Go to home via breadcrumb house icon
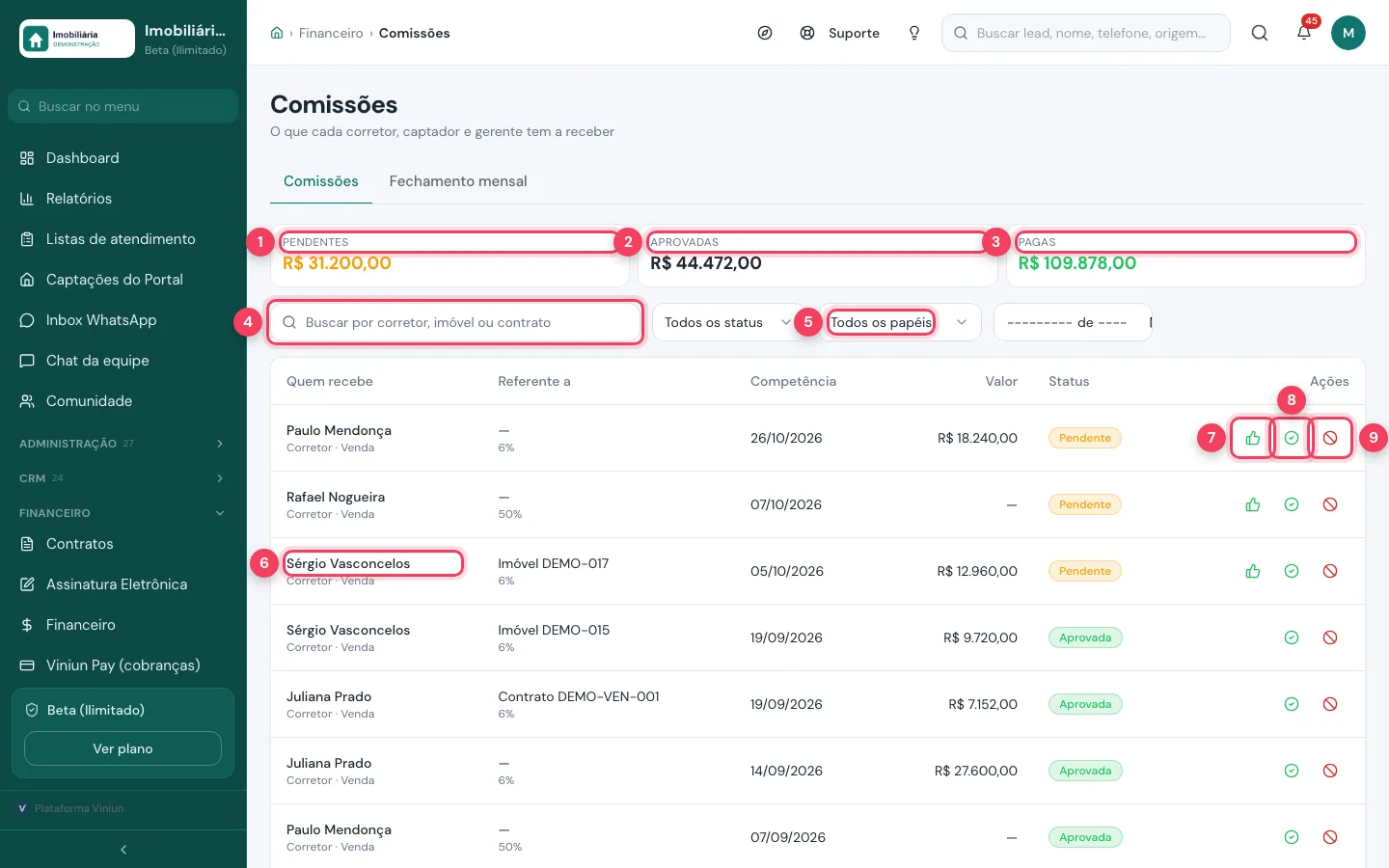 point(277,33)
